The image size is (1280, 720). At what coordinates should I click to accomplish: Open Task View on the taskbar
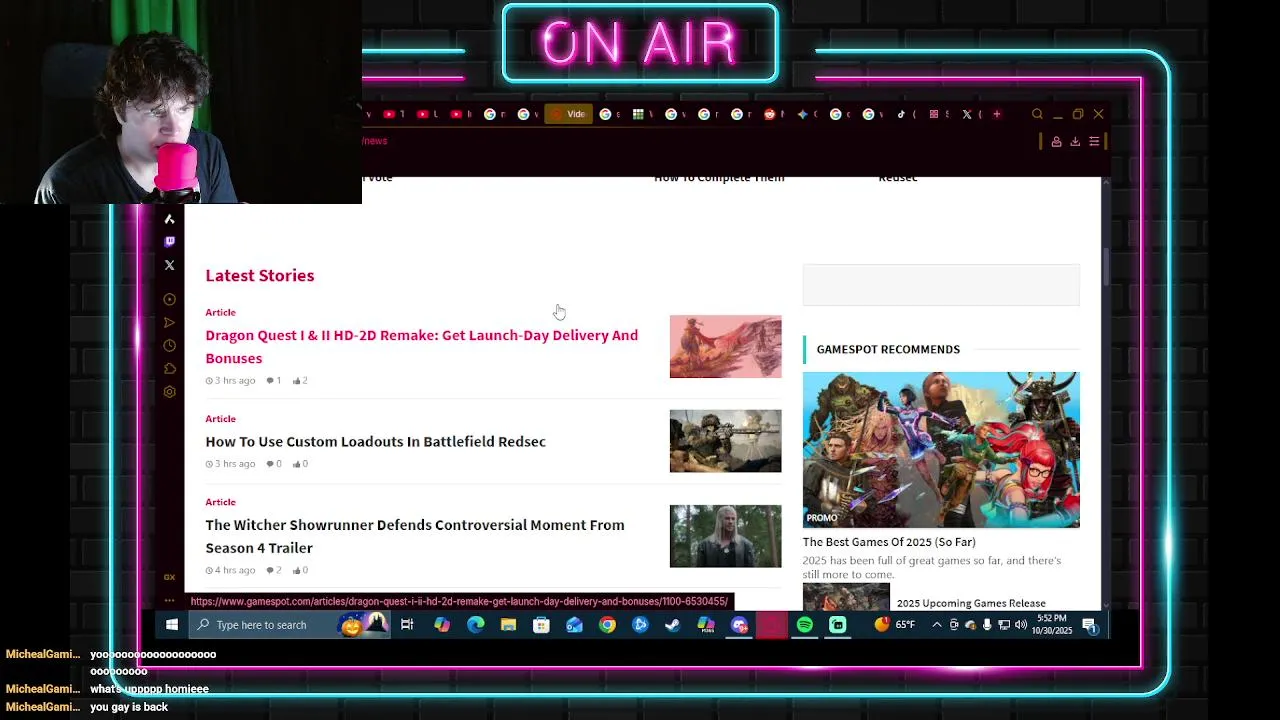coord(407,625)
